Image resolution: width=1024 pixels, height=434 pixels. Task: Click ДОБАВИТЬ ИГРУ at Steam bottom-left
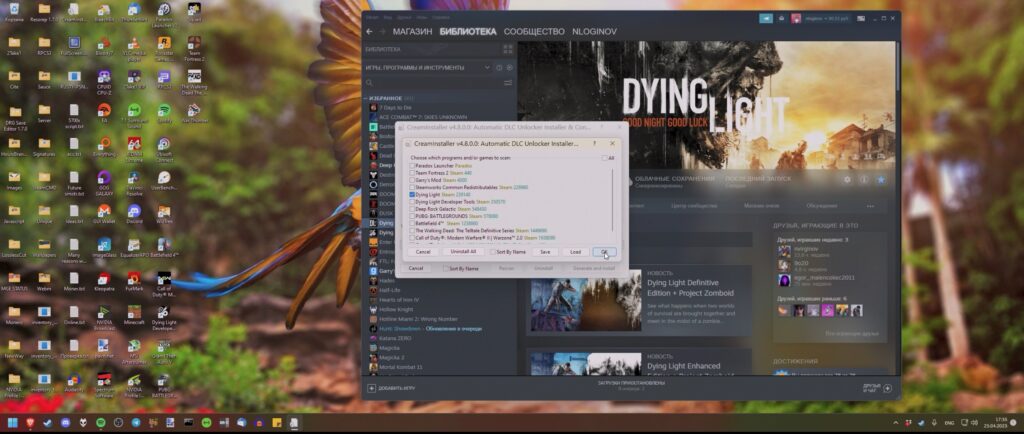(x=391, y=388)
